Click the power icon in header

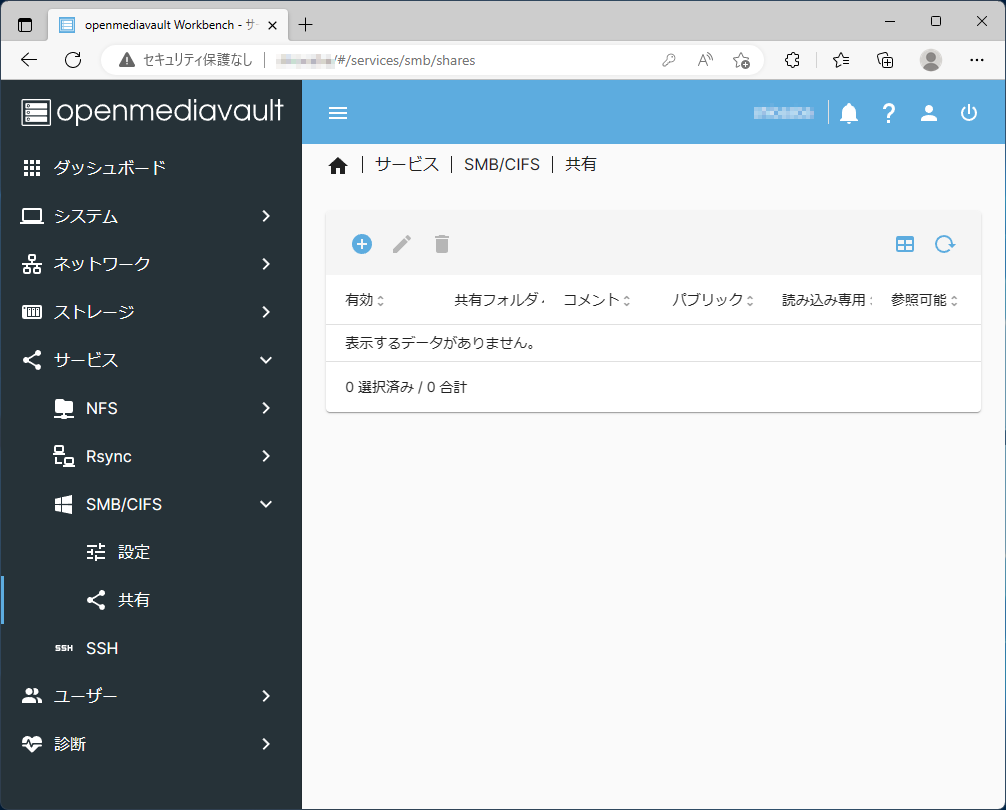coord(969,113)
